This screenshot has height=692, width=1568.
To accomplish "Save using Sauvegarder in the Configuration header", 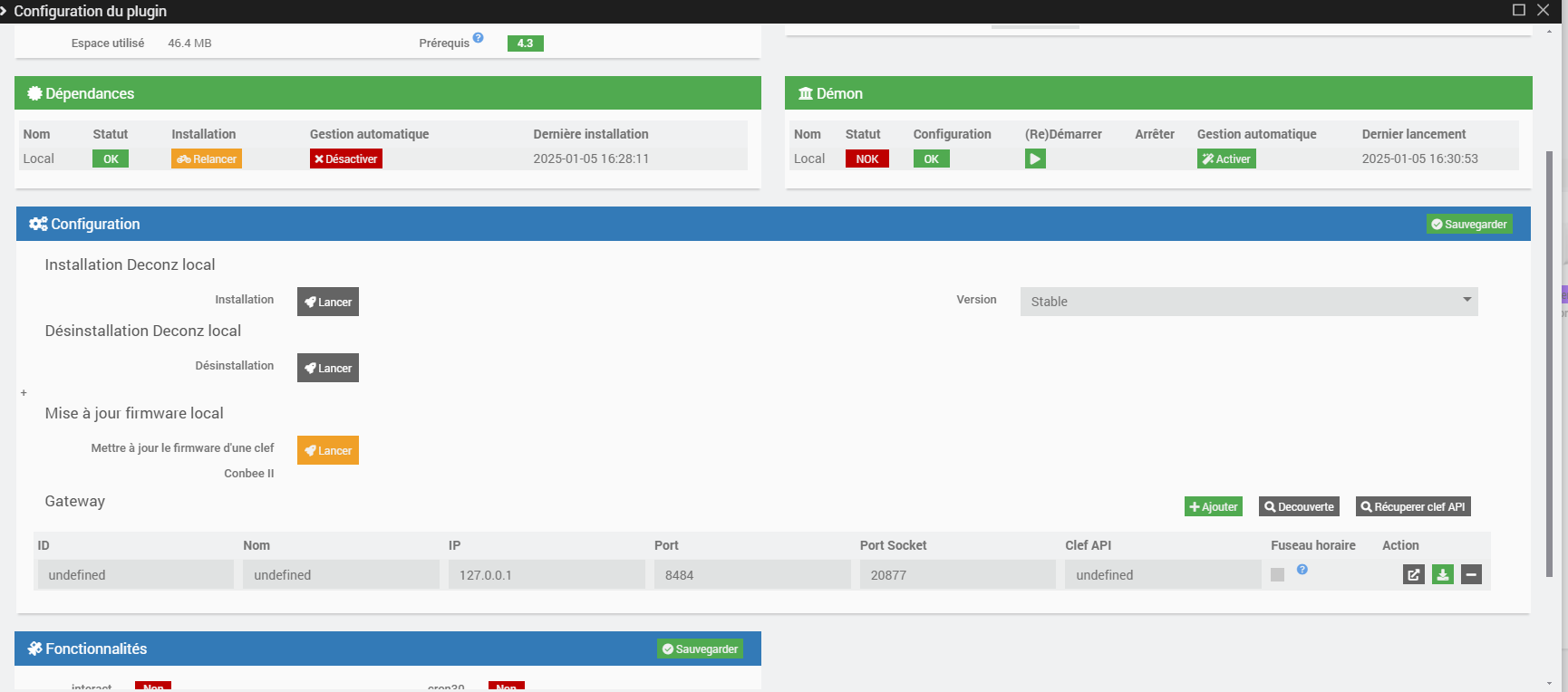I will click(x=1469, y=224).
